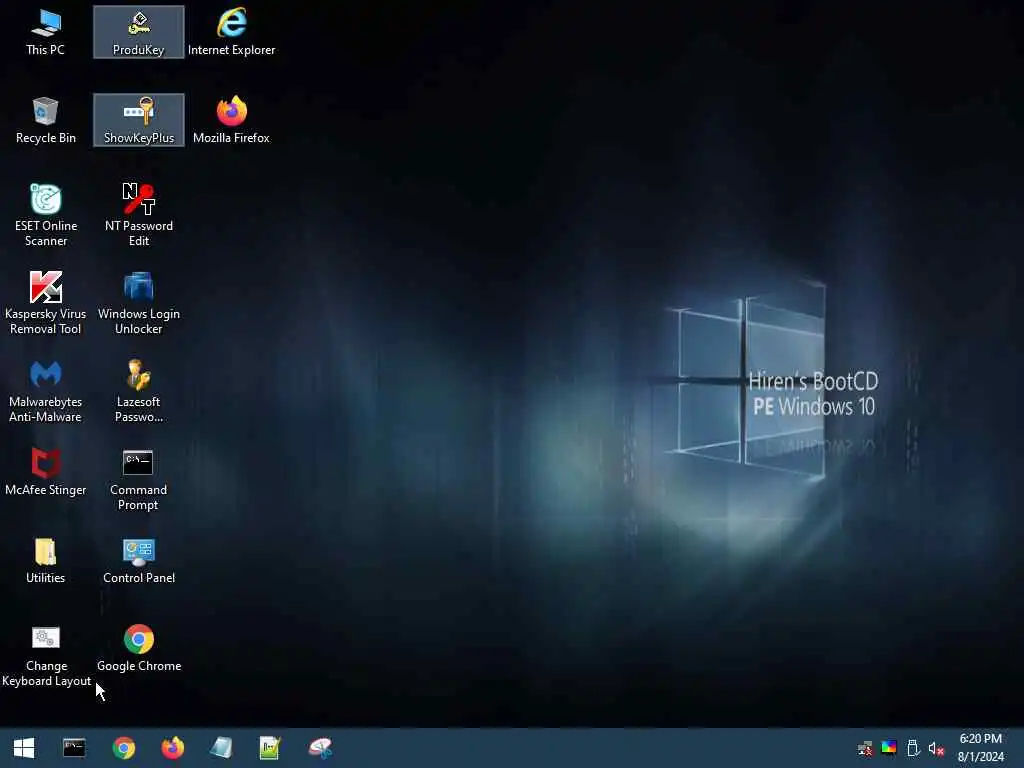Viewport: 1024px width, 768px height.
Task: Select ESET Online Scanner icon
Action: click(46, 216)
